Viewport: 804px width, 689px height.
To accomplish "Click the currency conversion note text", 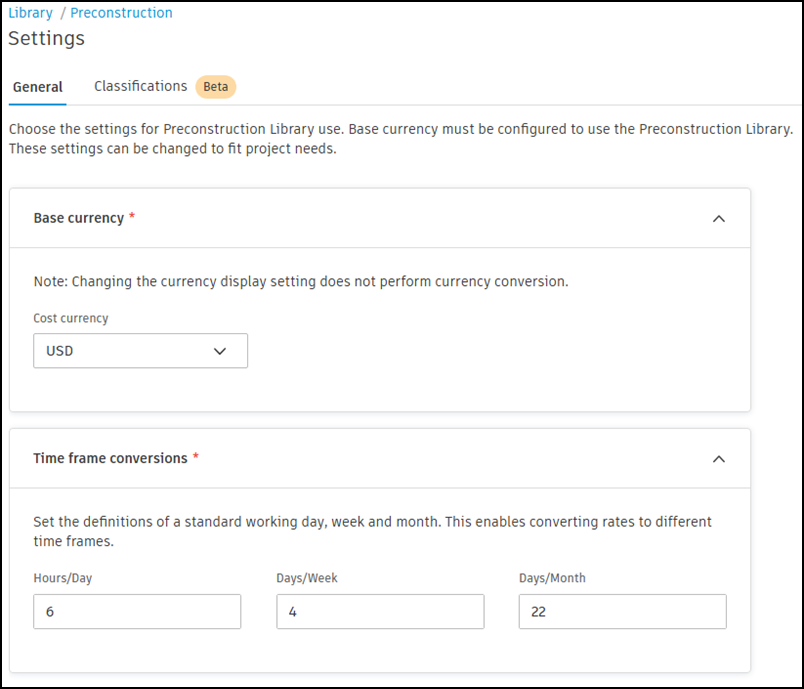I will pyautogui.click(x=300, y=282).
